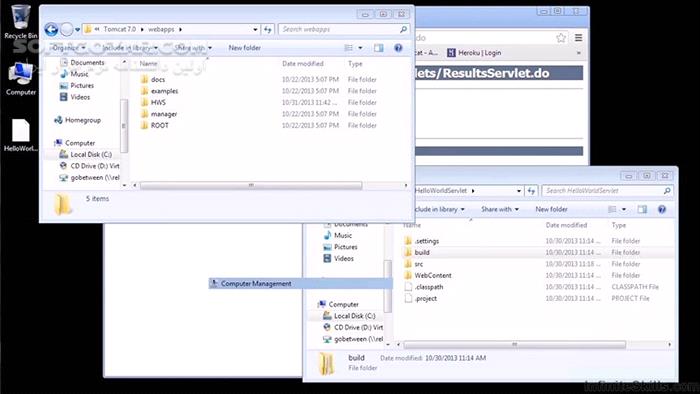Viewport: 700px width, 394px height.
Task: Select Local Disk (C:) in HelloWorldServlet navigation pane
Action: click(350, 316)
